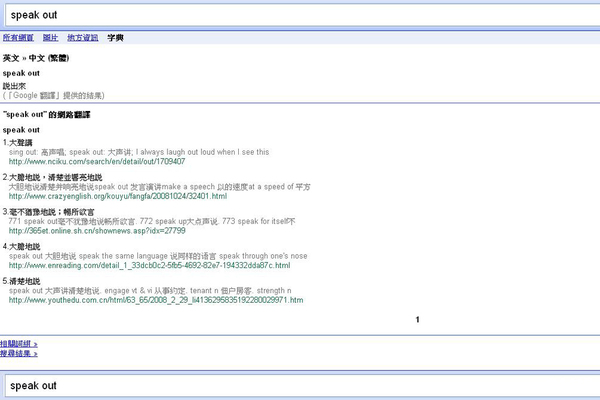
Task: Click the second web-translation entry, numbered 2
Action: [52, 177]
